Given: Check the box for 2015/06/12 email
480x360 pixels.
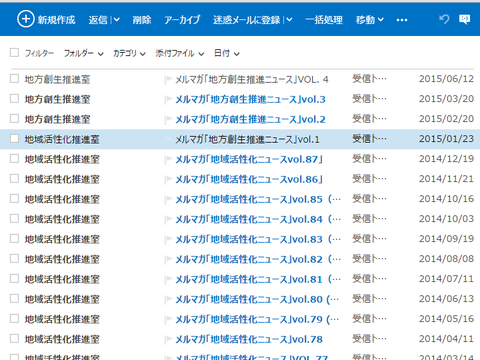Looking at the screenshot, I should 14,79.
